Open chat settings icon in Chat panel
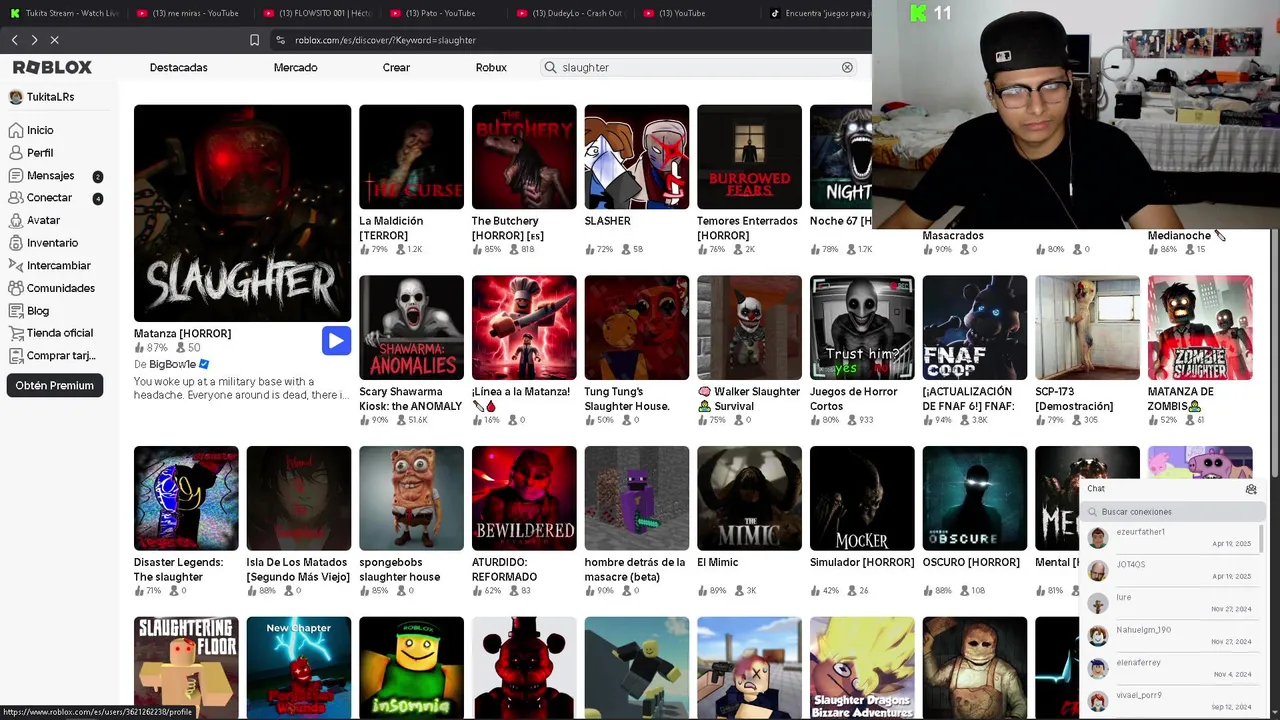This screenshot has height=720, width=1280. 1251,489
